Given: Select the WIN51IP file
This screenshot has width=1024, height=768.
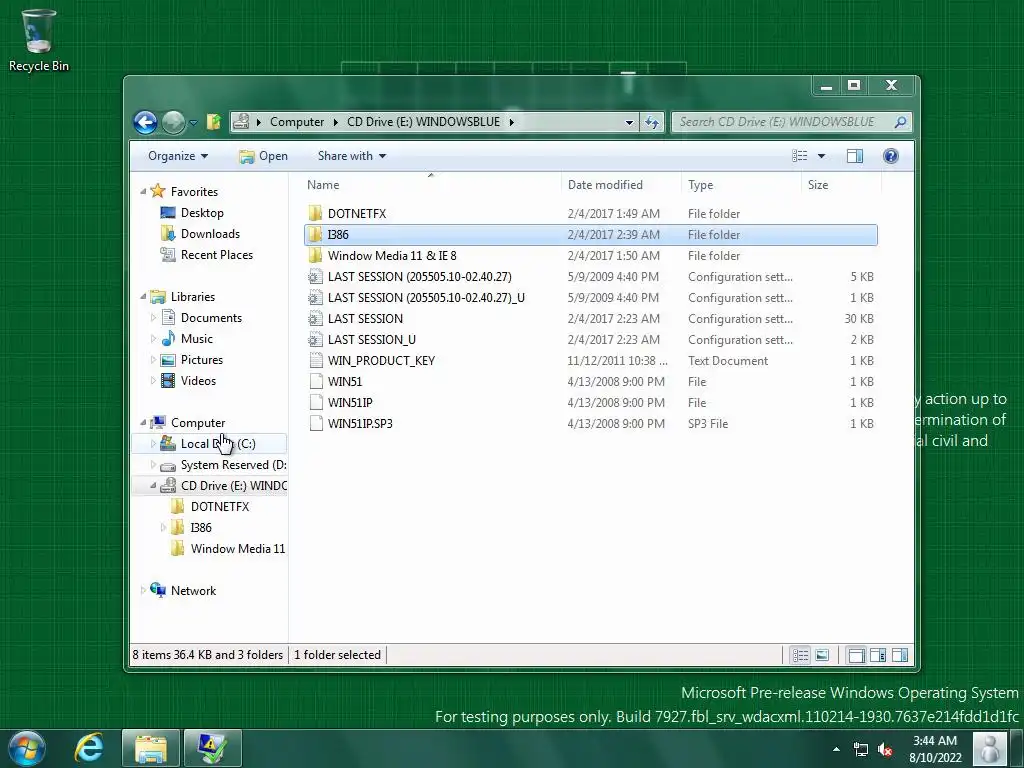Looking at the screenshot, I should 590,402.
